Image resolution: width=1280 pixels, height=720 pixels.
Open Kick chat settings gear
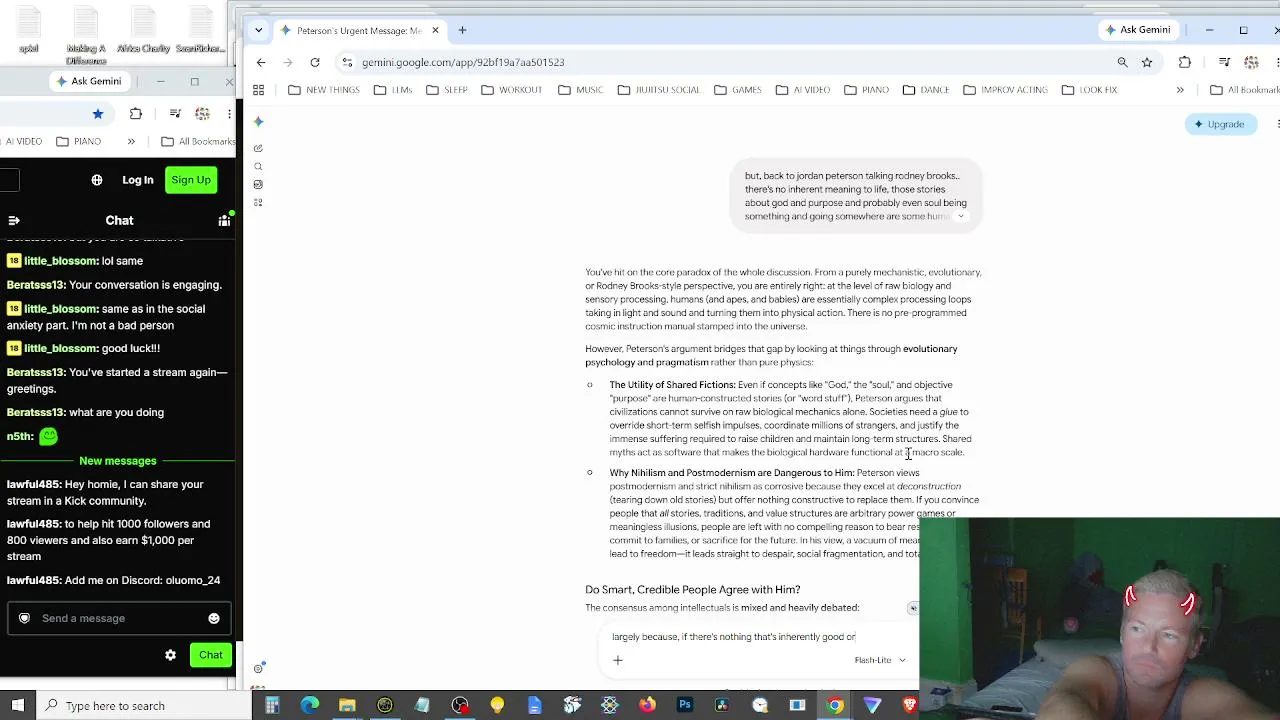pos(170,655)
